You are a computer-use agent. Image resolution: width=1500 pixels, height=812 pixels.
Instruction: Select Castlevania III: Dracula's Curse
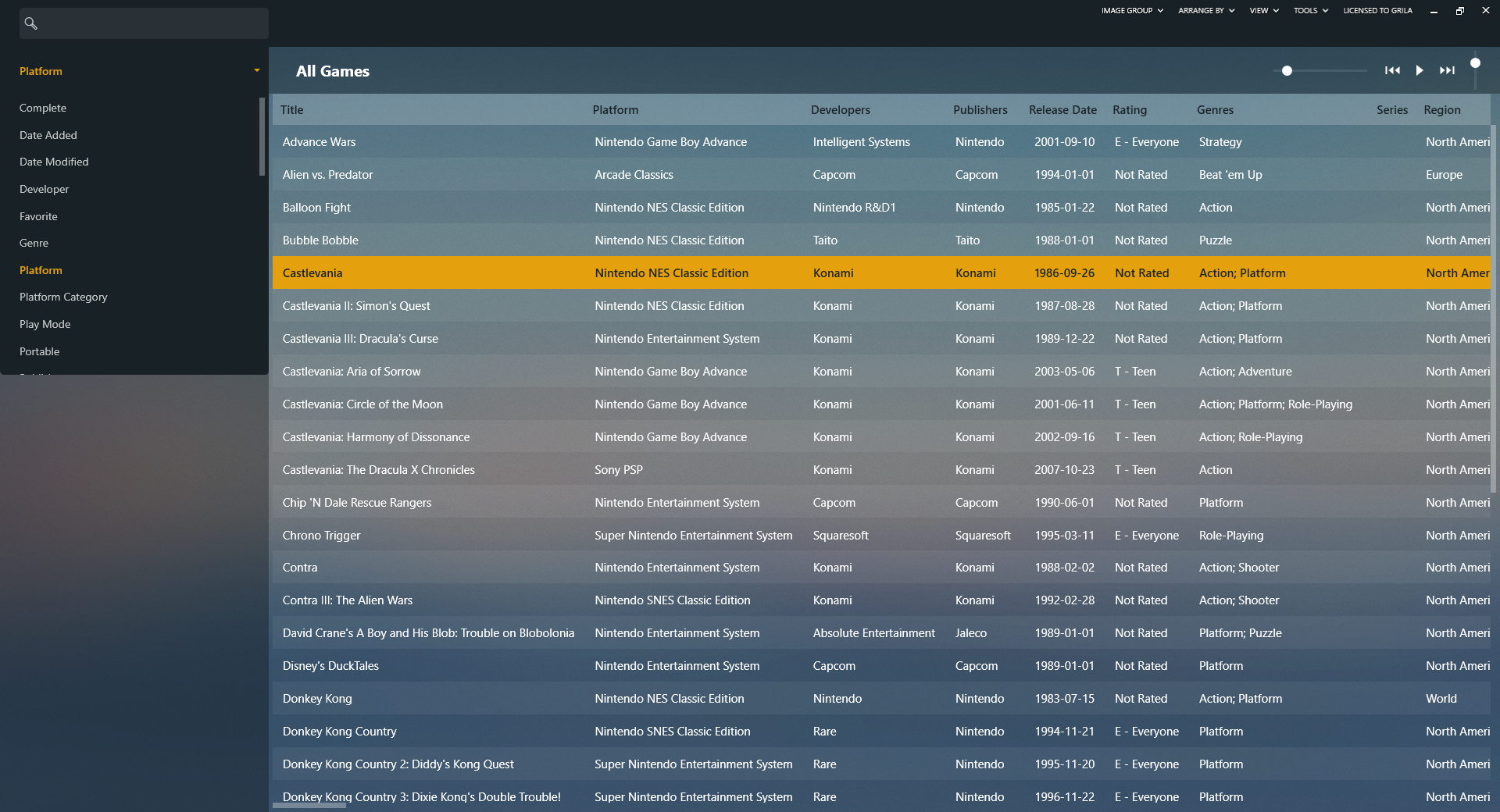(x=360, y=339)
